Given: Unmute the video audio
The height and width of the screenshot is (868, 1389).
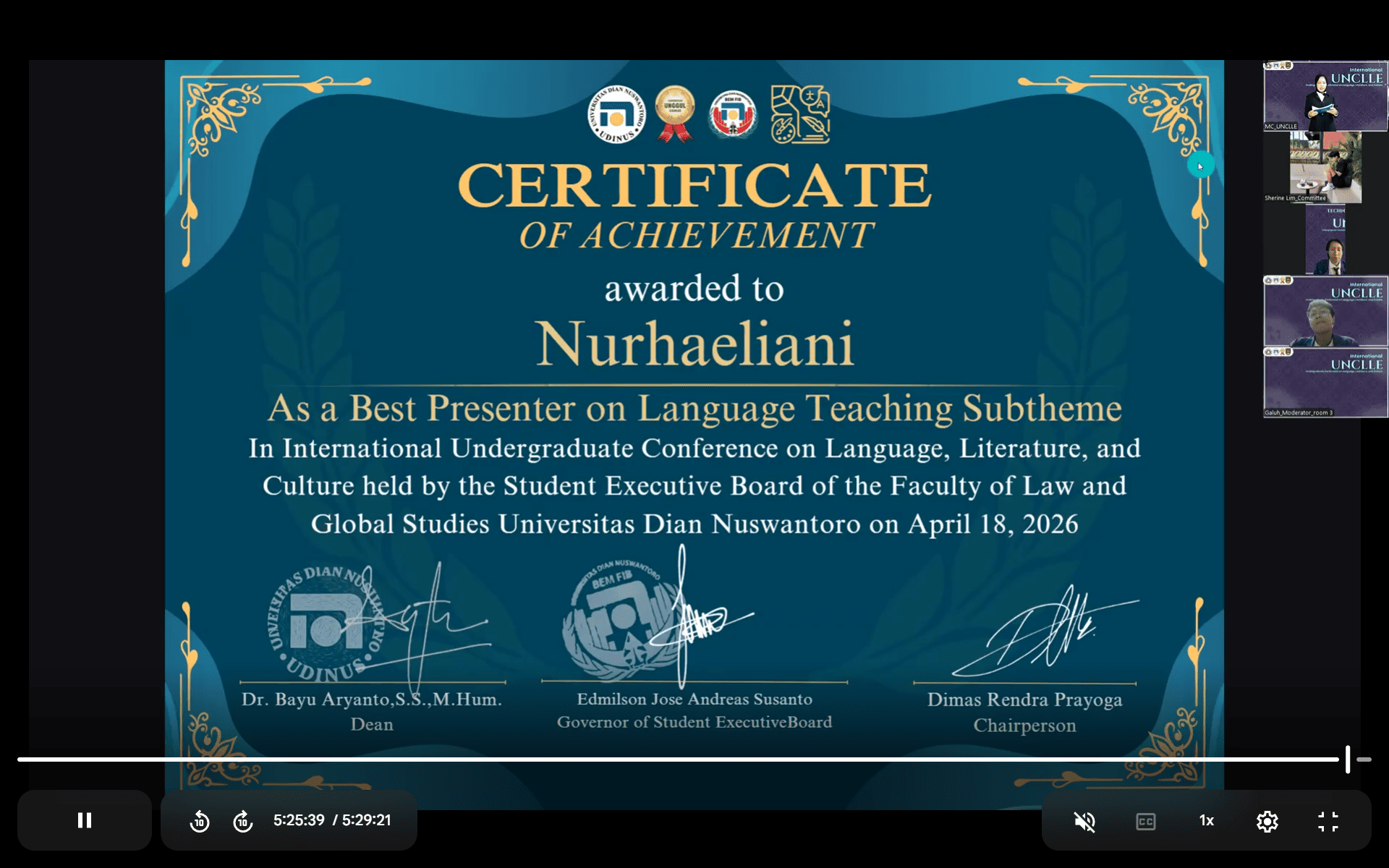Looking at the screenshot, I should coord(1084,821).
